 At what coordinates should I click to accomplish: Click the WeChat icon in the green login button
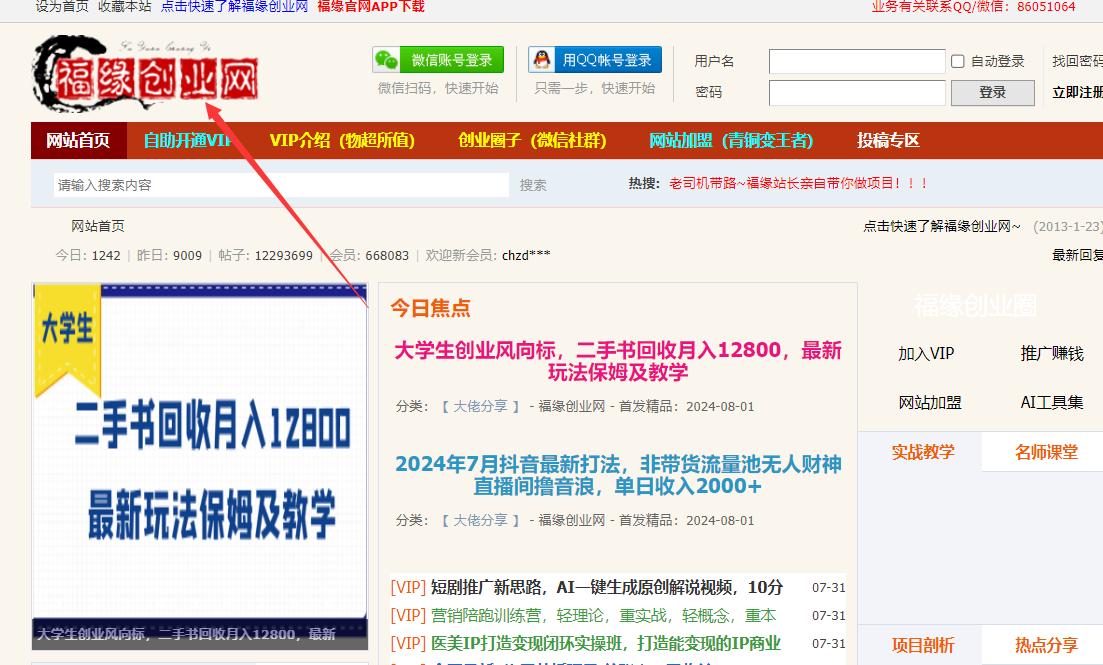tap(385, 59)
